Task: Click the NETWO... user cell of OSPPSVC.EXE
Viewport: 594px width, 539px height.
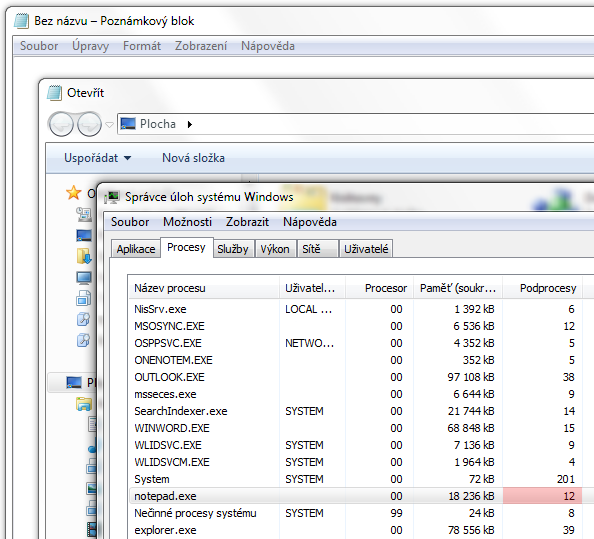Action: coord(310,343)
